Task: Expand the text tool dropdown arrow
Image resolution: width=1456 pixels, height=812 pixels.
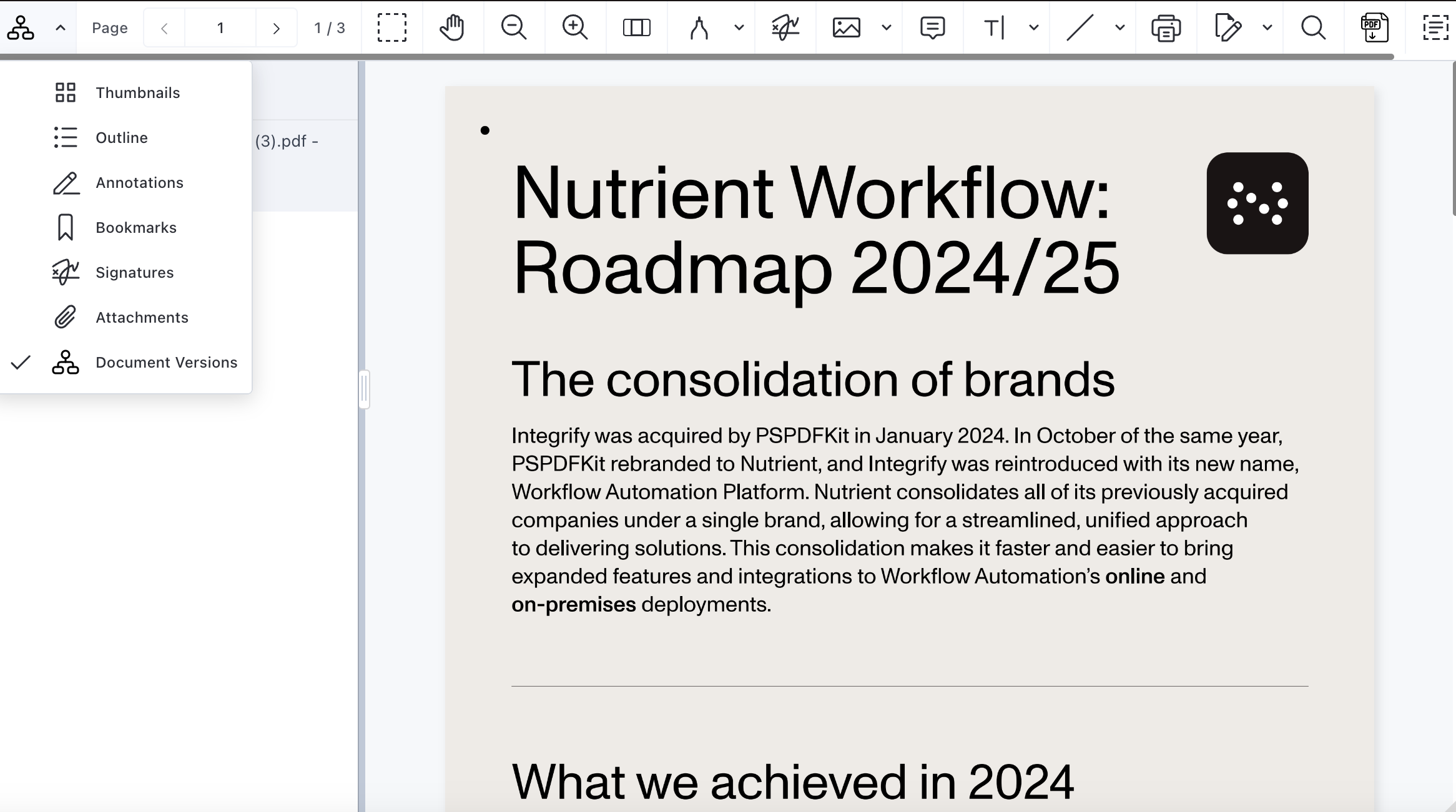Action: click(x=1034, y=28)
